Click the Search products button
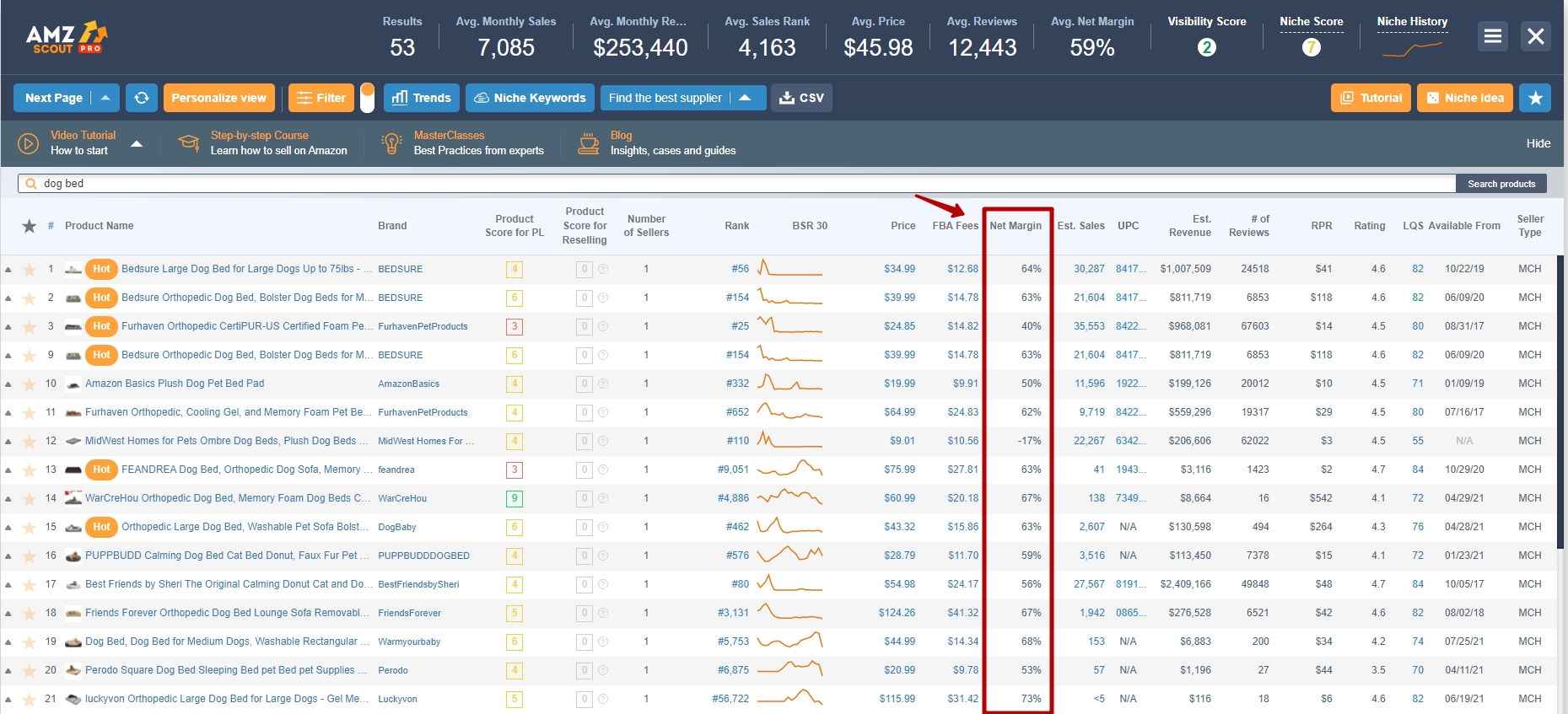This screenshot has height=714, width=1568. pyautogui.click(x=1501, y=184)
